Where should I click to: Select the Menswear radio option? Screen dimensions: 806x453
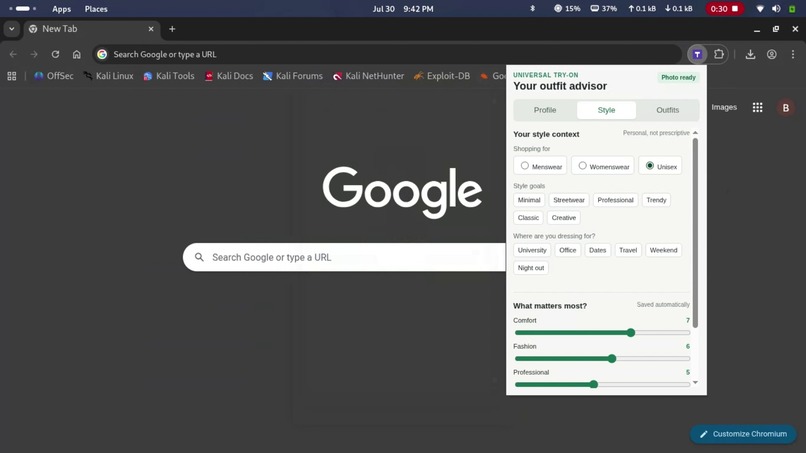pyautogui.click(x=540, y=166)
